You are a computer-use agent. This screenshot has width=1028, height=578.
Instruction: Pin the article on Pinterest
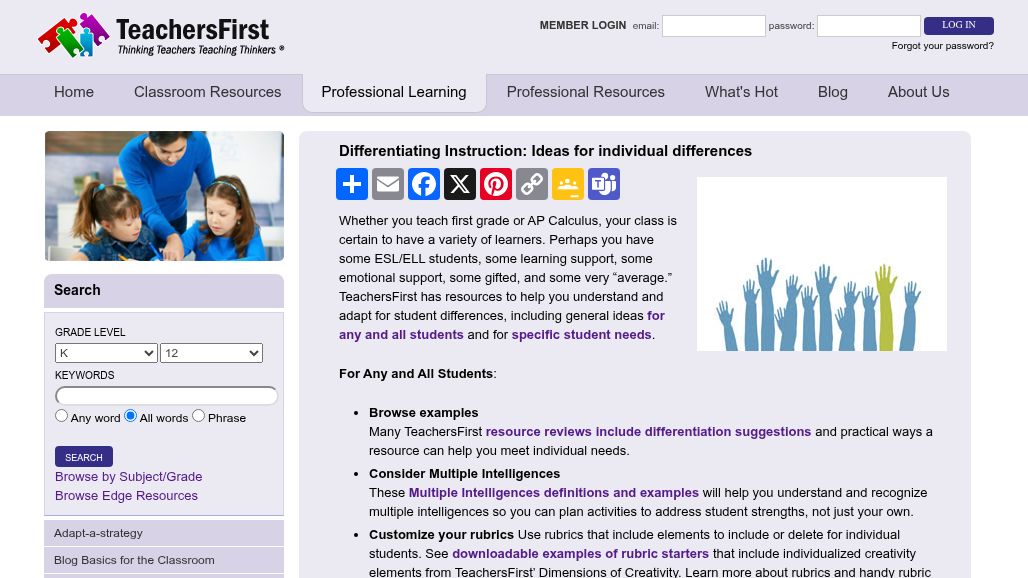point(496,184)
